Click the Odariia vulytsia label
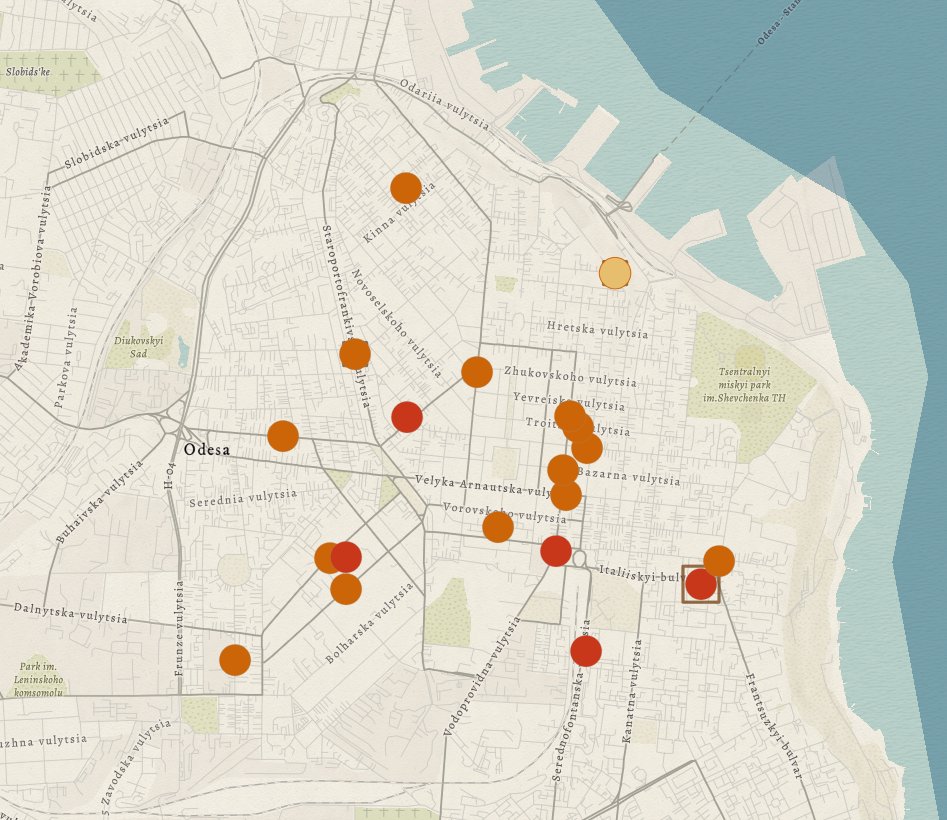The height and width of the screenshot is (820, 947). [x=445, y=103]
